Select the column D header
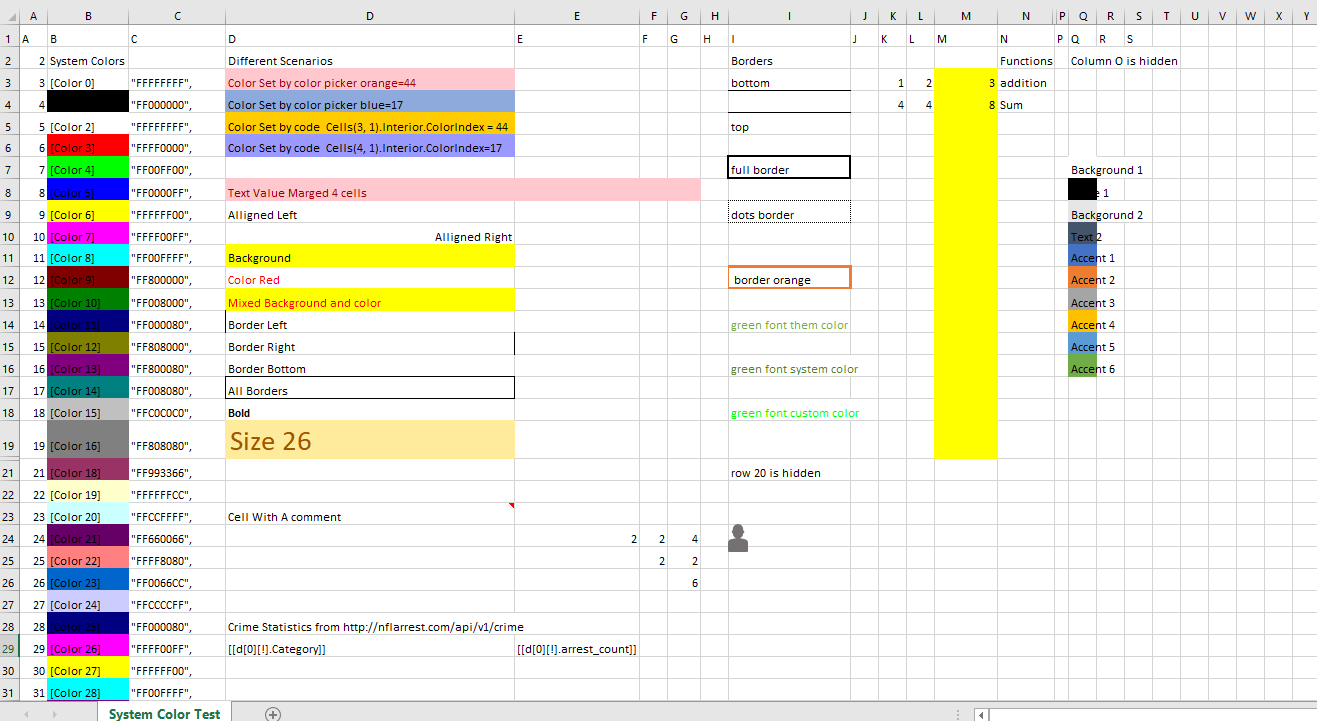Viewport: 1317px width, 721px height. tap(369, 16)
